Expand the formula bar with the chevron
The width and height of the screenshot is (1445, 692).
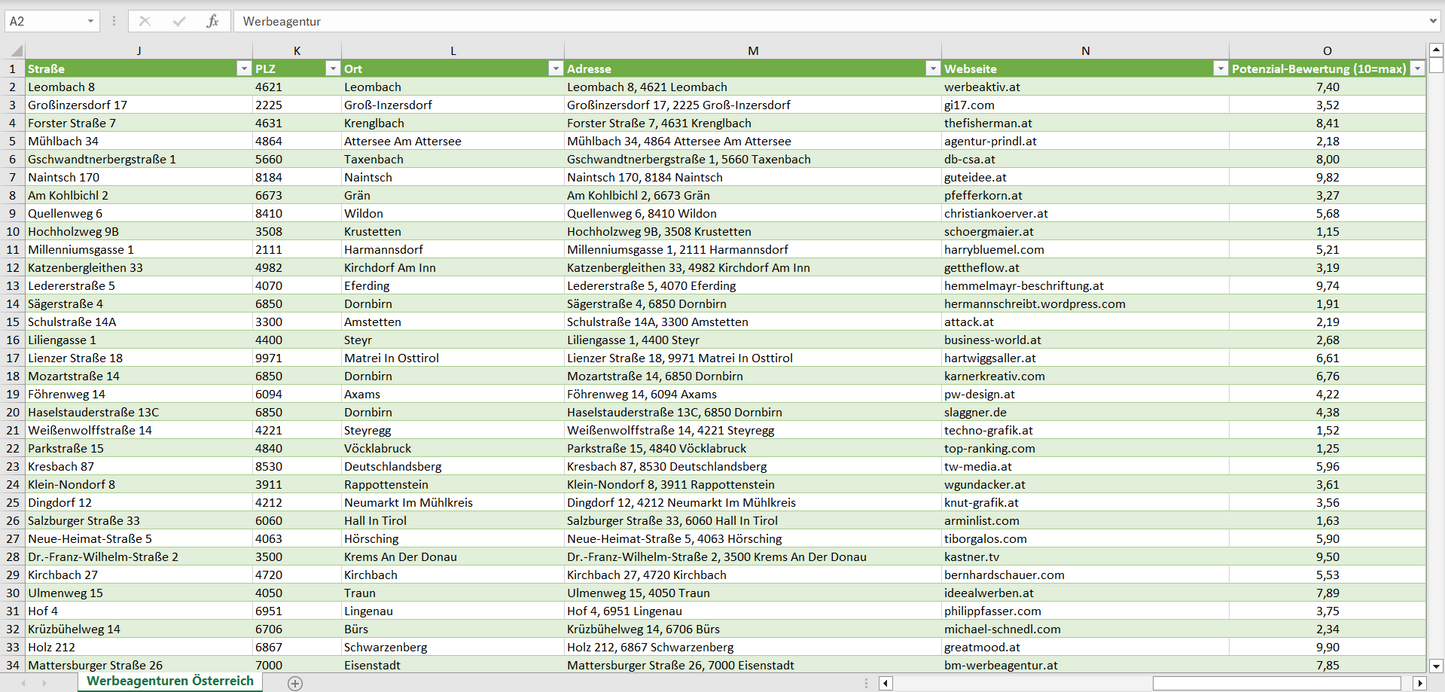click(x=1434, y=21)
